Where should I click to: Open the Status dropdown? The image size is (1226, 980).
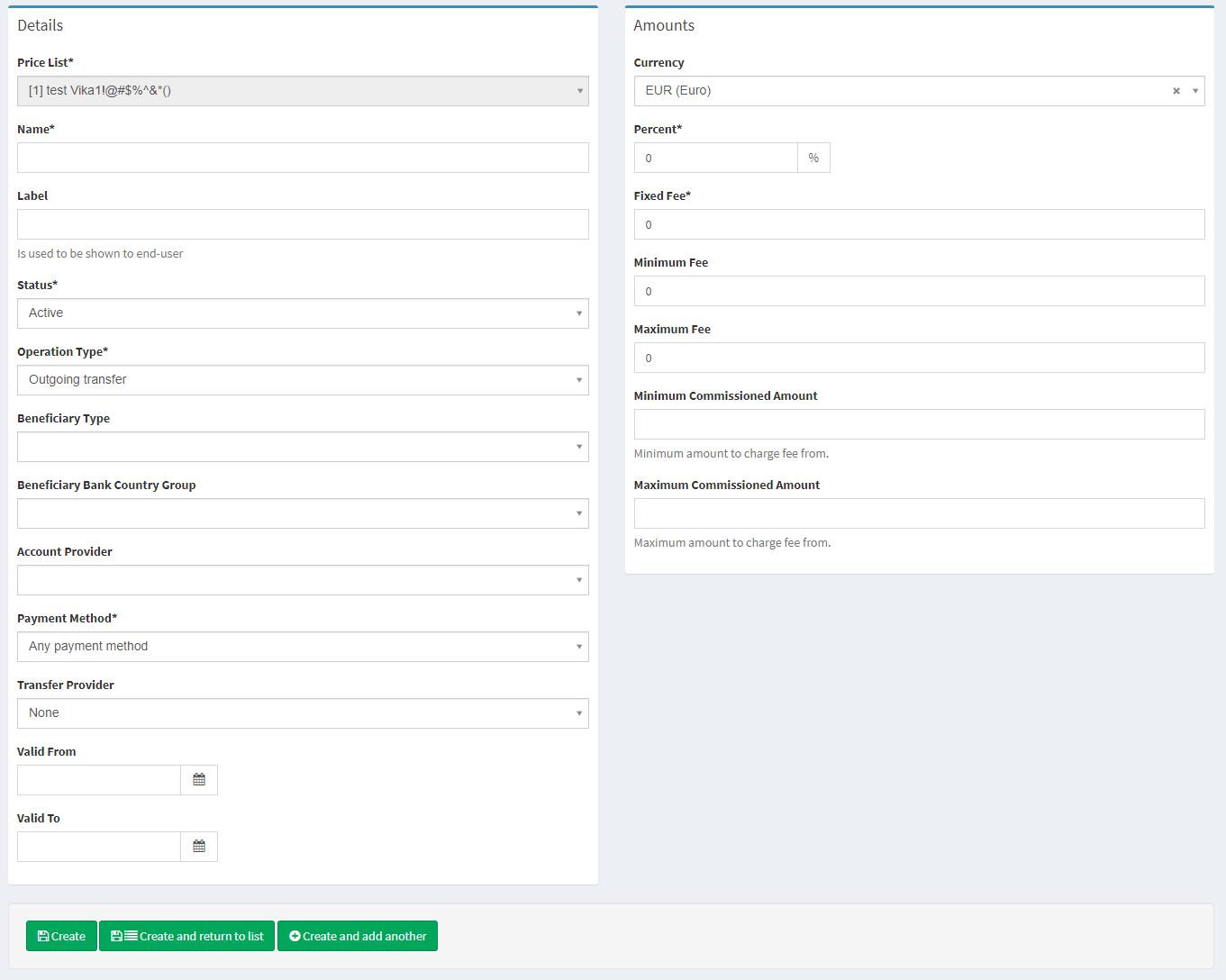pos(303,313)
